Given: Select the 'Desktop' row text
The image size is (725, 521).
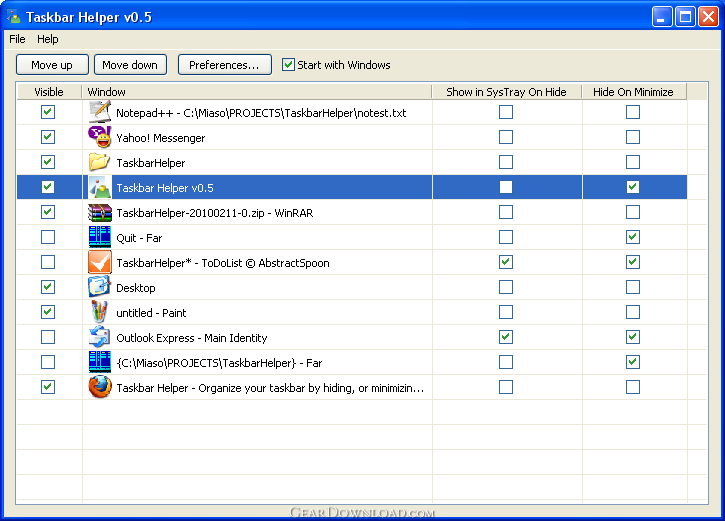Looking at the screenshot, I should [136, 288].
